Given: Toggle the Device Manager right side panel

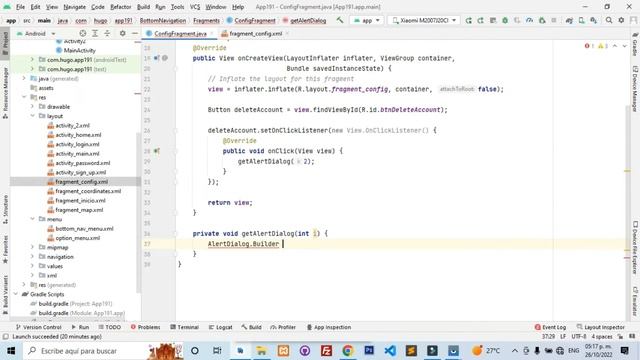Looking at the screenshot, I should (x=635, y=89).
